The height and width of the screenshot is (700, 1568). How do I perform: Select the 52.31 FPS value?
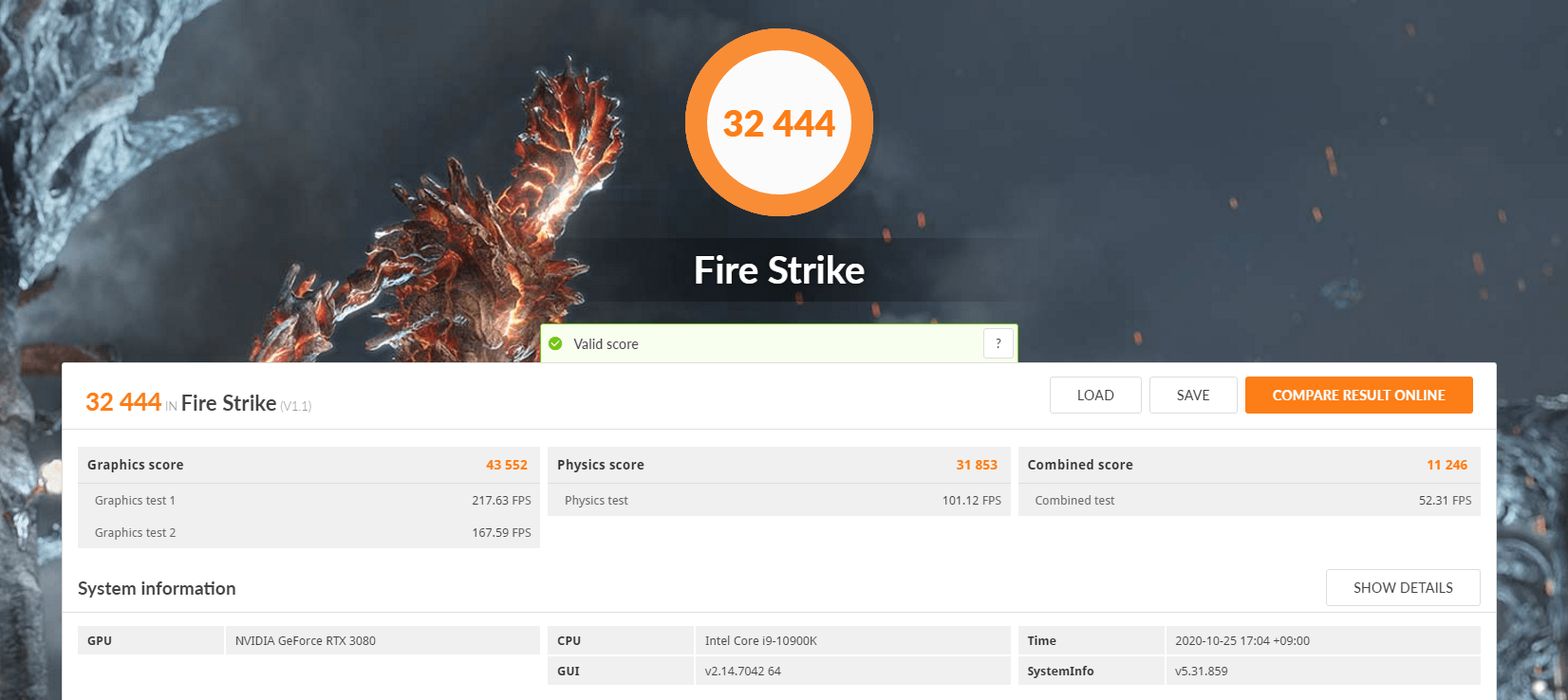tap(1446, 500)
